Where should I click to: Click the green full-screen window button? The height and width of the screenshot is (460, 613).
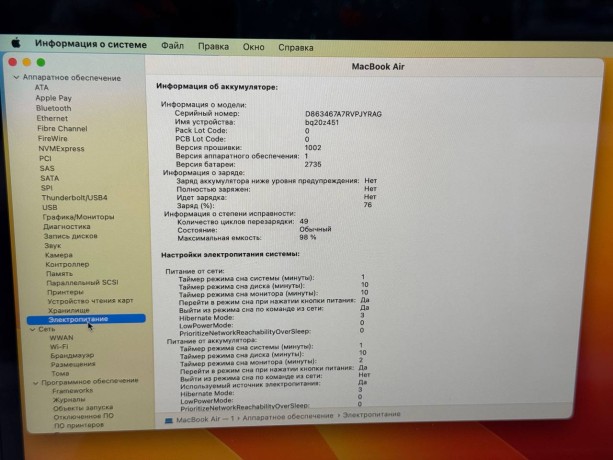click(x=41, y=62)
